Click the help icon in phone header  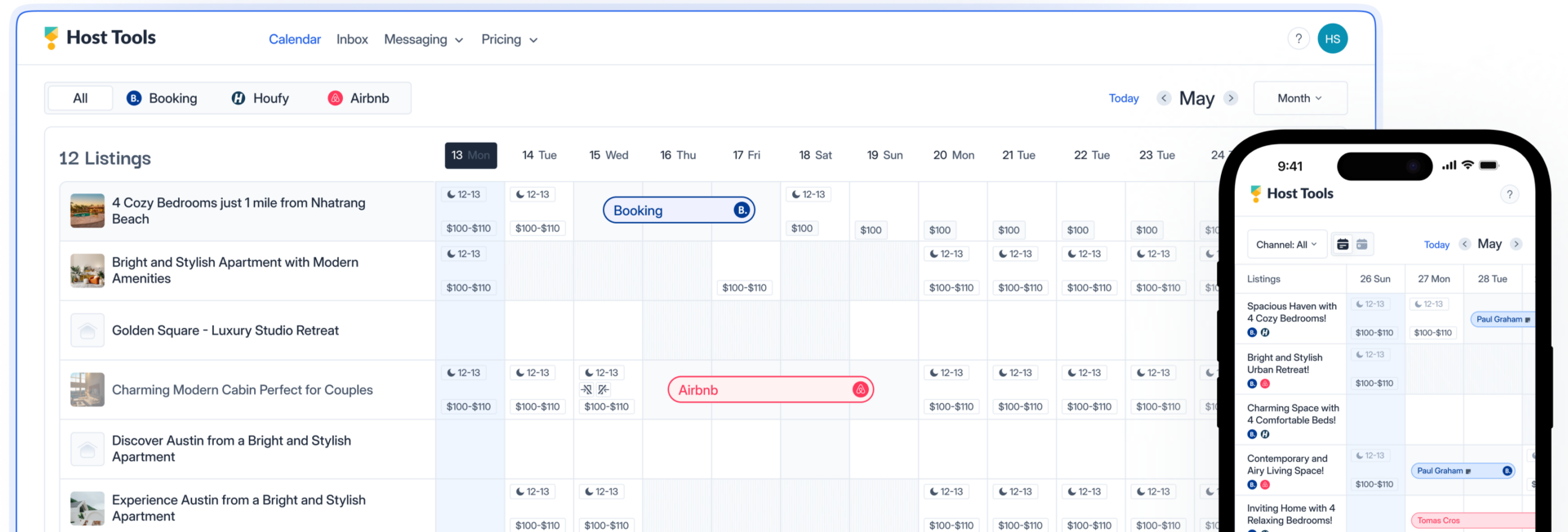point(1509,194)
